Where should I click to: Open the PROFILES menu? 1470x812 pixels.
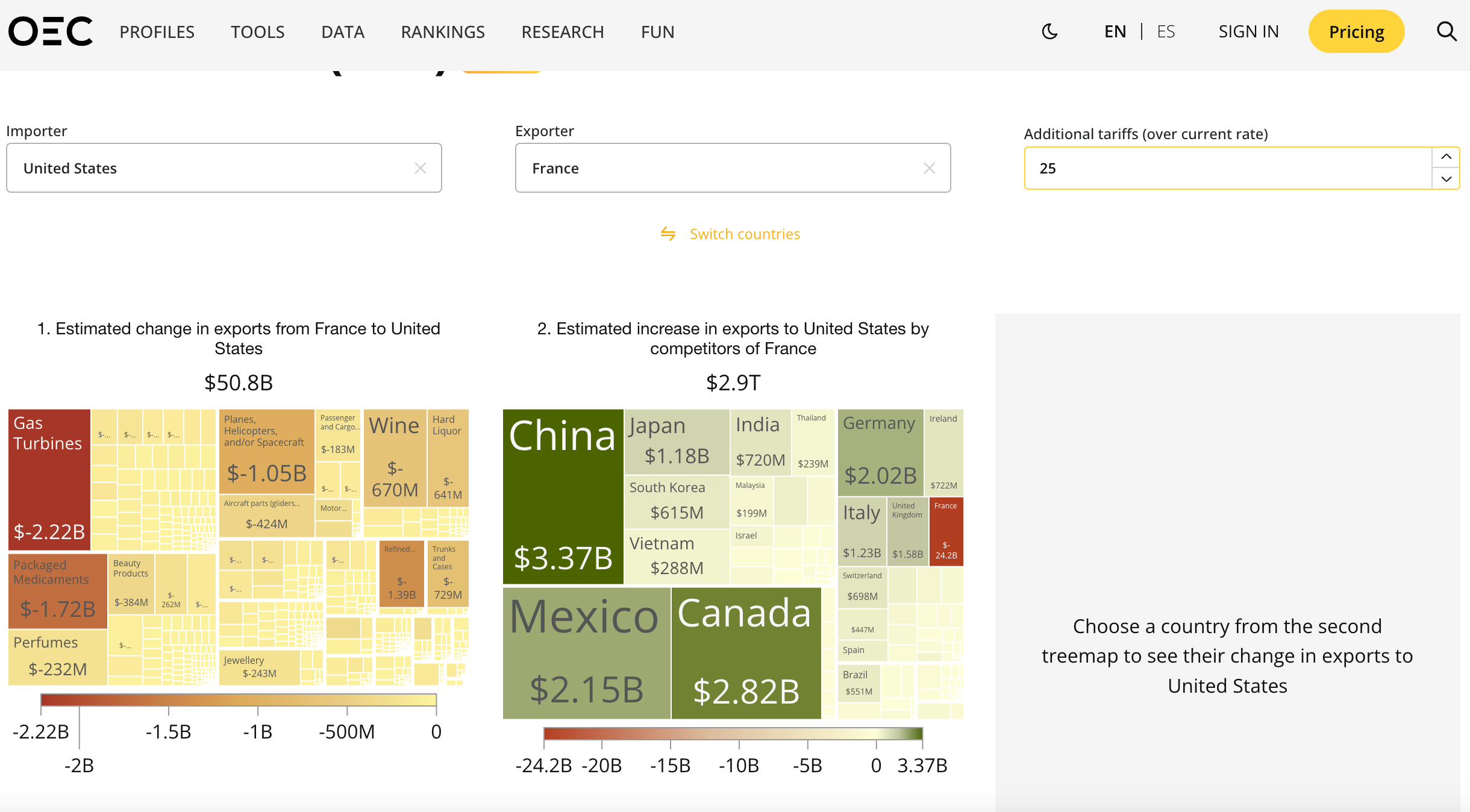[157, 31]
